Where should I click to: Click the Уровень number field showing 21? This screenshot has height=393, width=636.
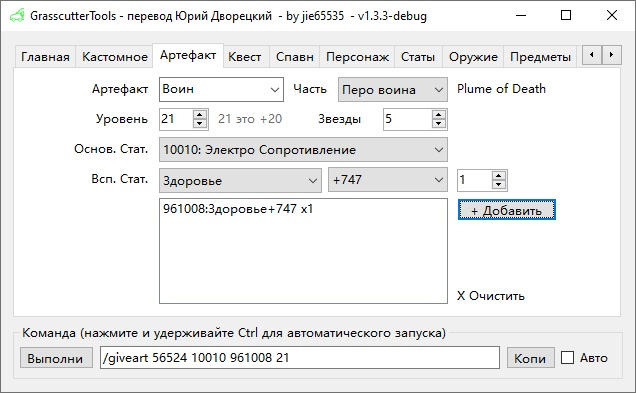coord(176,119)
